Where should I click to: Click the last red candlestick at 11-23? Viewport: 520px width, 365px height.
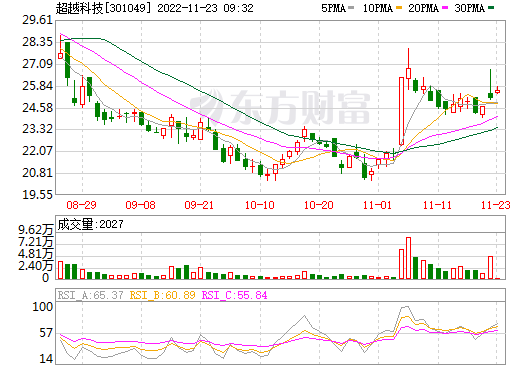[x=497, y=91]
